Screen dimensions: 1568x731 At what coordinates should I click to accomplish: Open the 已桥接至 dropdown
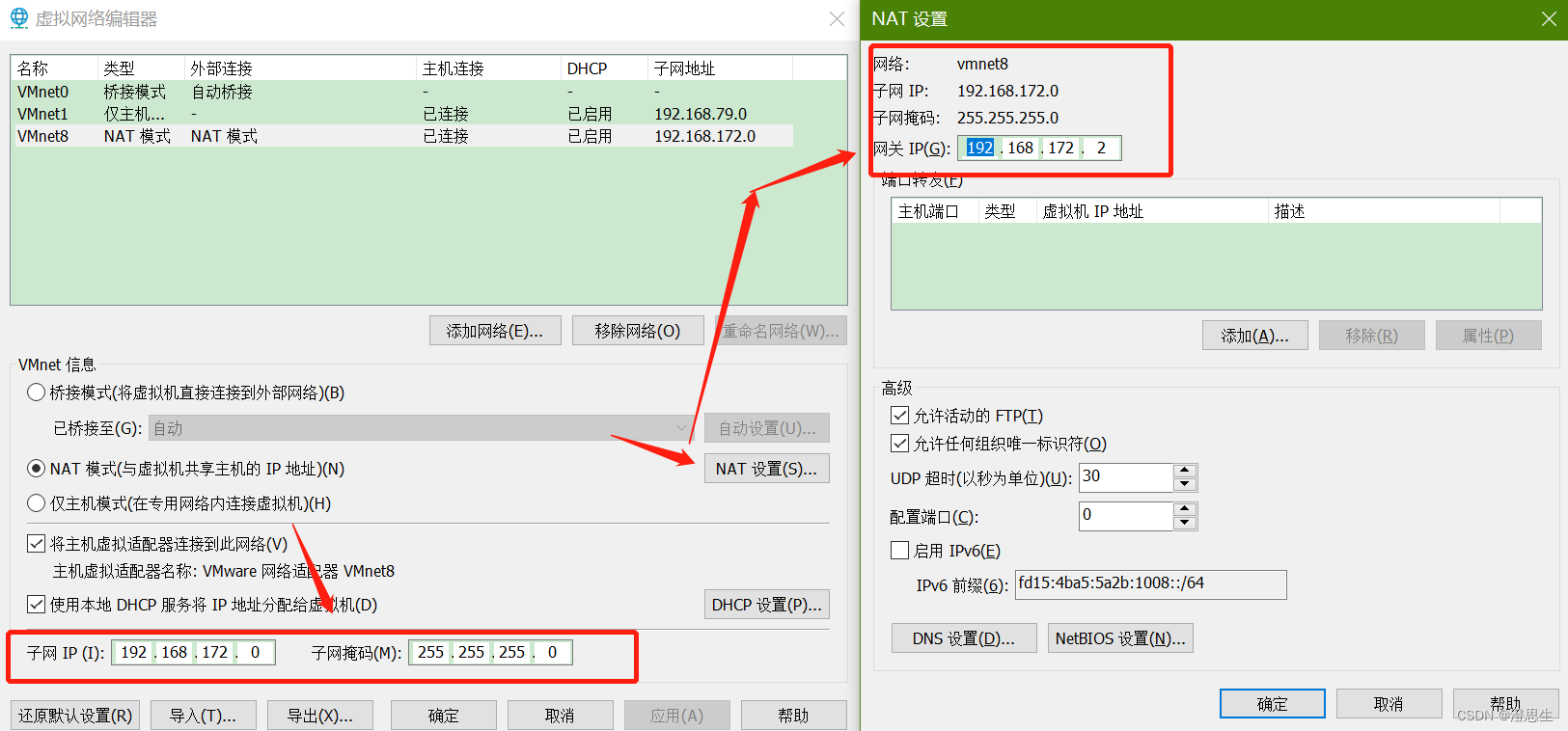click(421, 428)
